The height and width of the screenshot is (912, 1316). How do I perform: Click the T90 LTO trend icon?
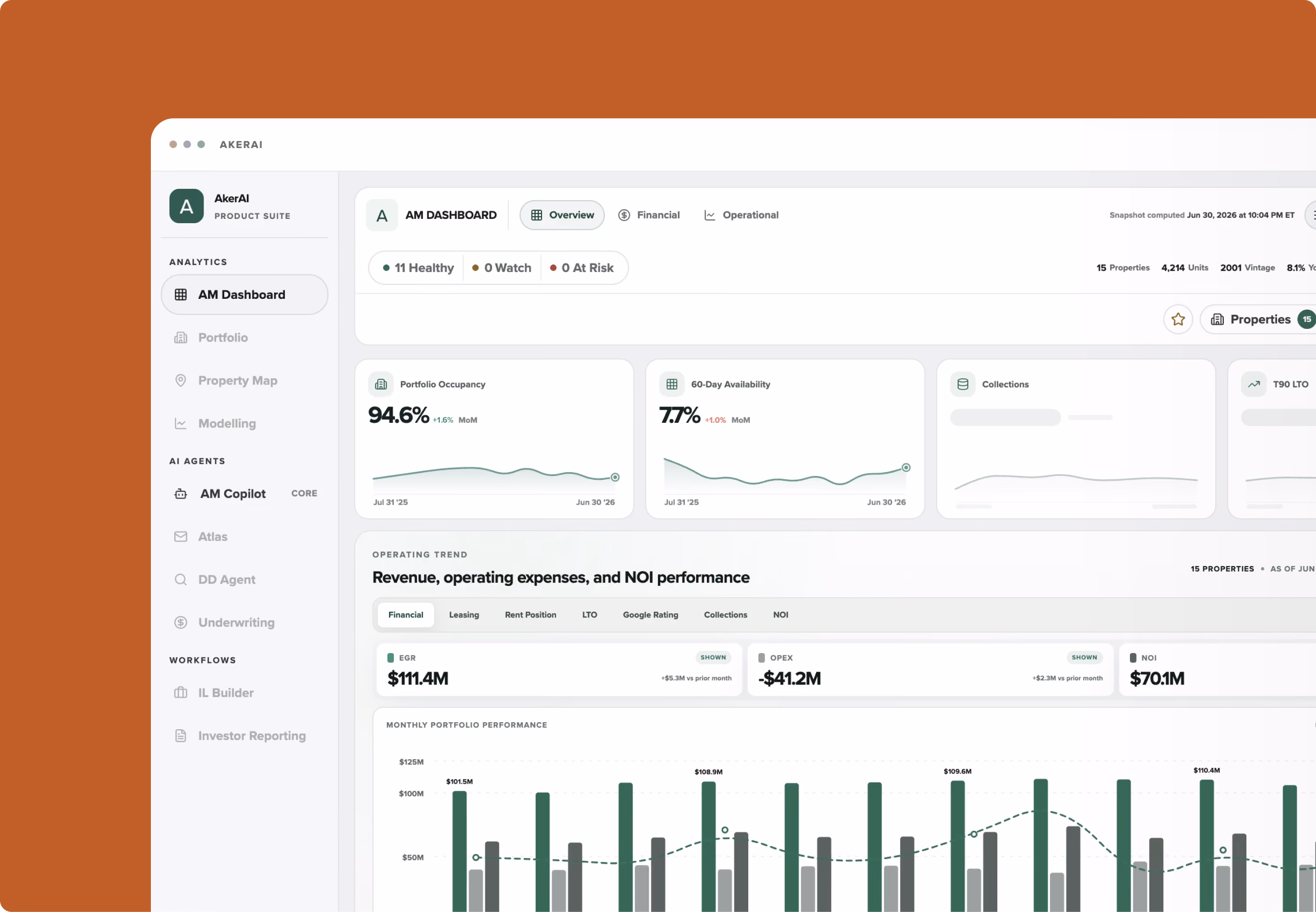(x=1253, y=384)
